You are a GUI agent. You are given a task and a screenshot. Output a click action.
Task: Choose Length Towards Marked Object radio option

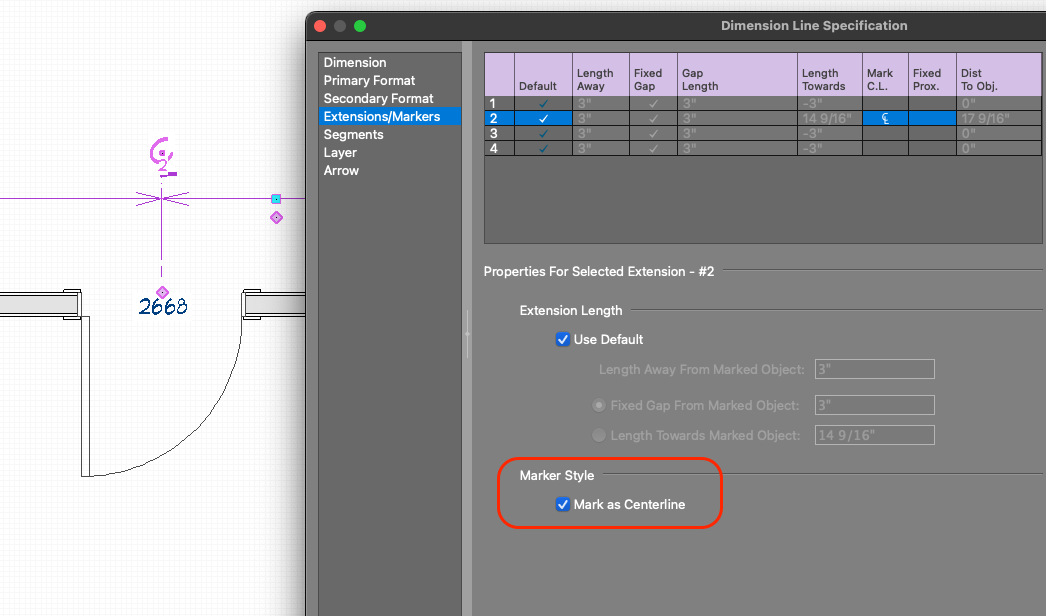point(599,435)
